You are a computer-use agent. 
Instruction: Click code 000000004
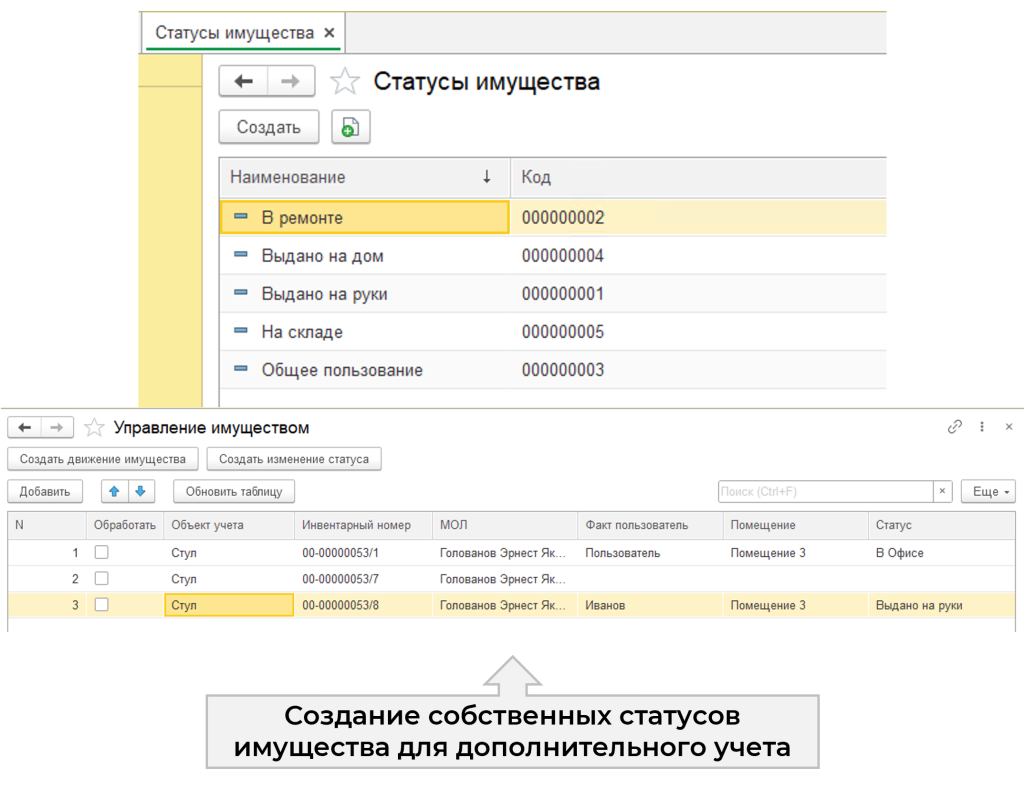coord(563,255)
